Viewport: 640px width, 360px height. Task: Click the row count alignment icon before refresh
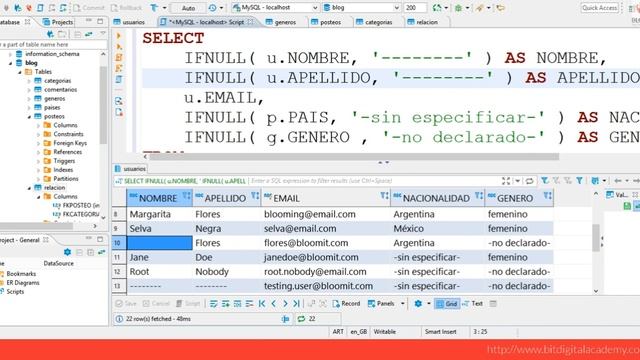pos(286,319)
